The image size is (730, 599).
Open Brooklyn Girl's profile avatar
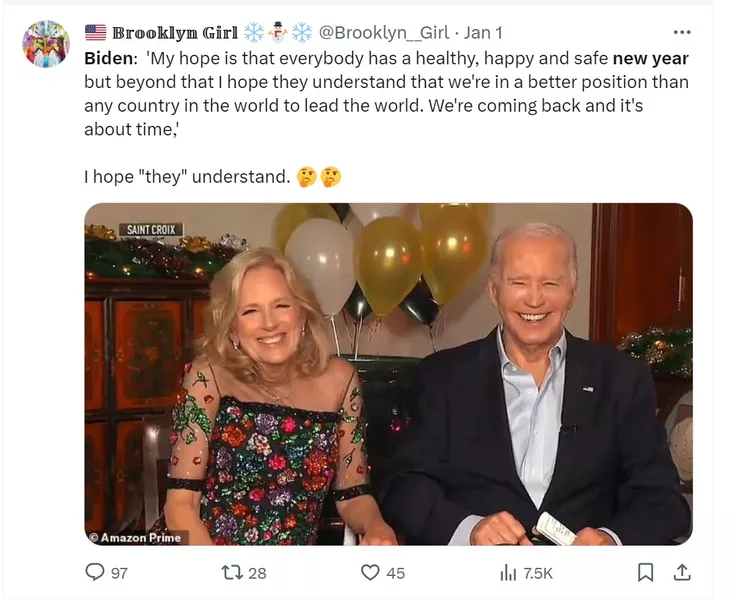click(x=46, y=44)
